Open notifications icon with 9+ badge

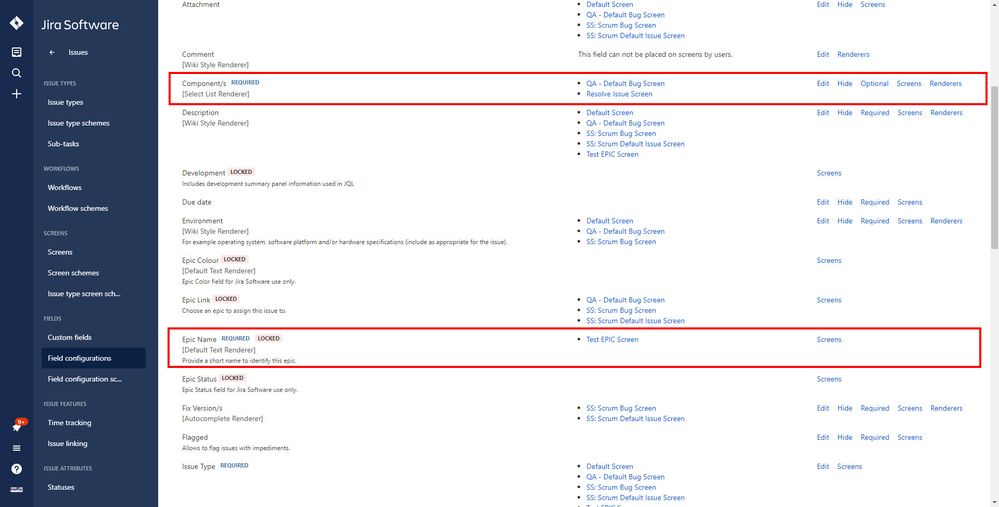(18, 425)
